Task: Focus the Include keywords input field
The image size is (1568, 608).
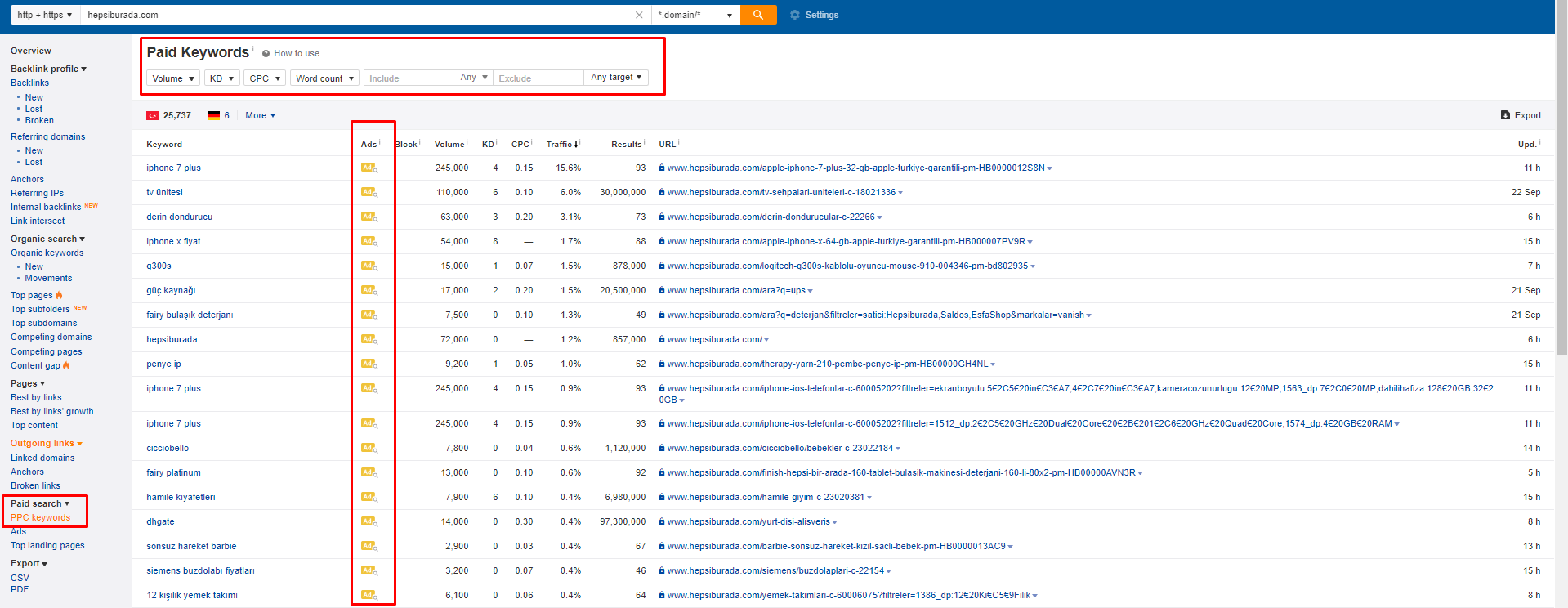Action: click(x=411, y=78)
